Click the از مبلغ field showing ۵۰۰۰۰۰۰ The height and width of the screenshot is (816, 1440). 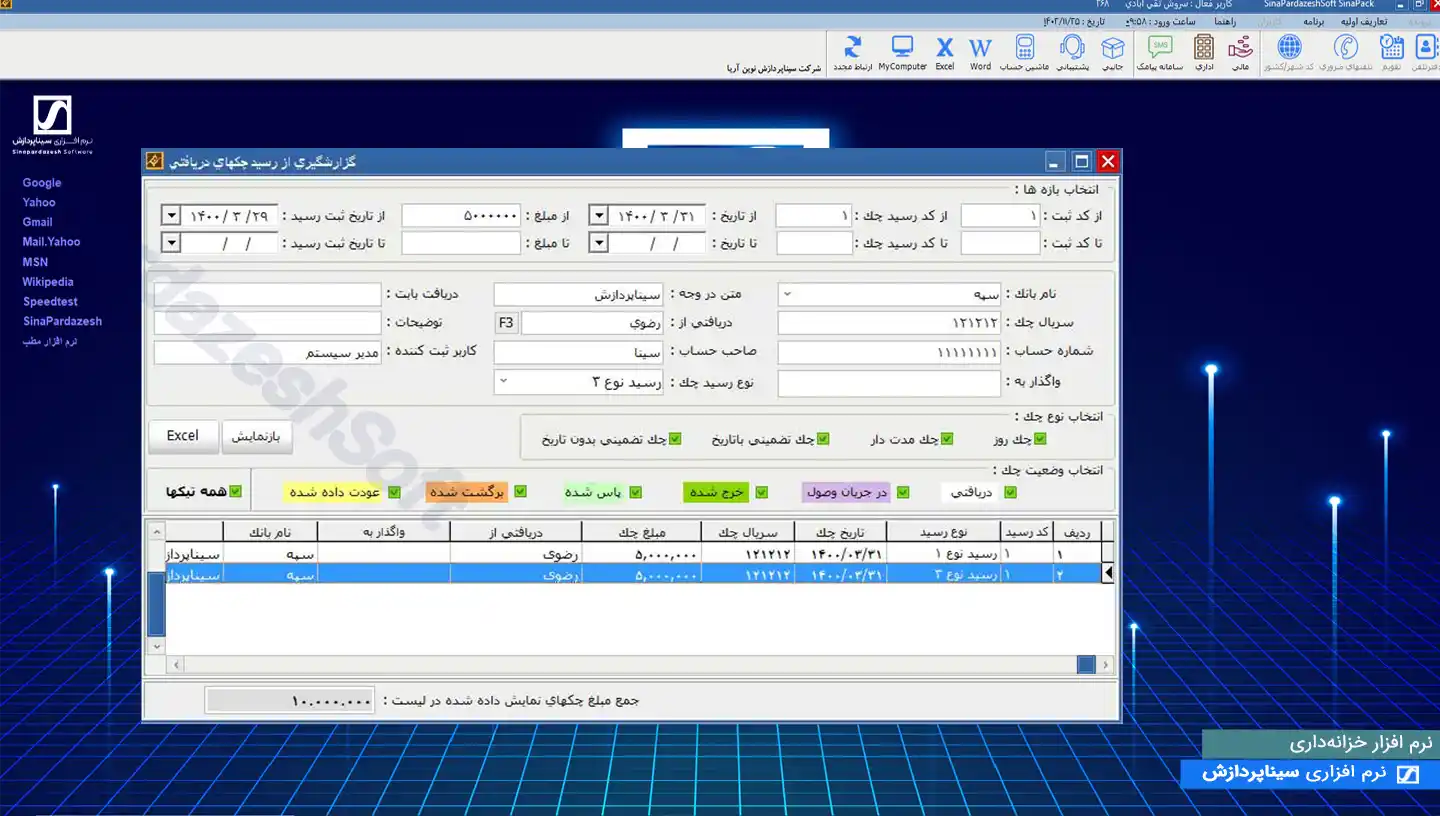(x=461, y=216)
